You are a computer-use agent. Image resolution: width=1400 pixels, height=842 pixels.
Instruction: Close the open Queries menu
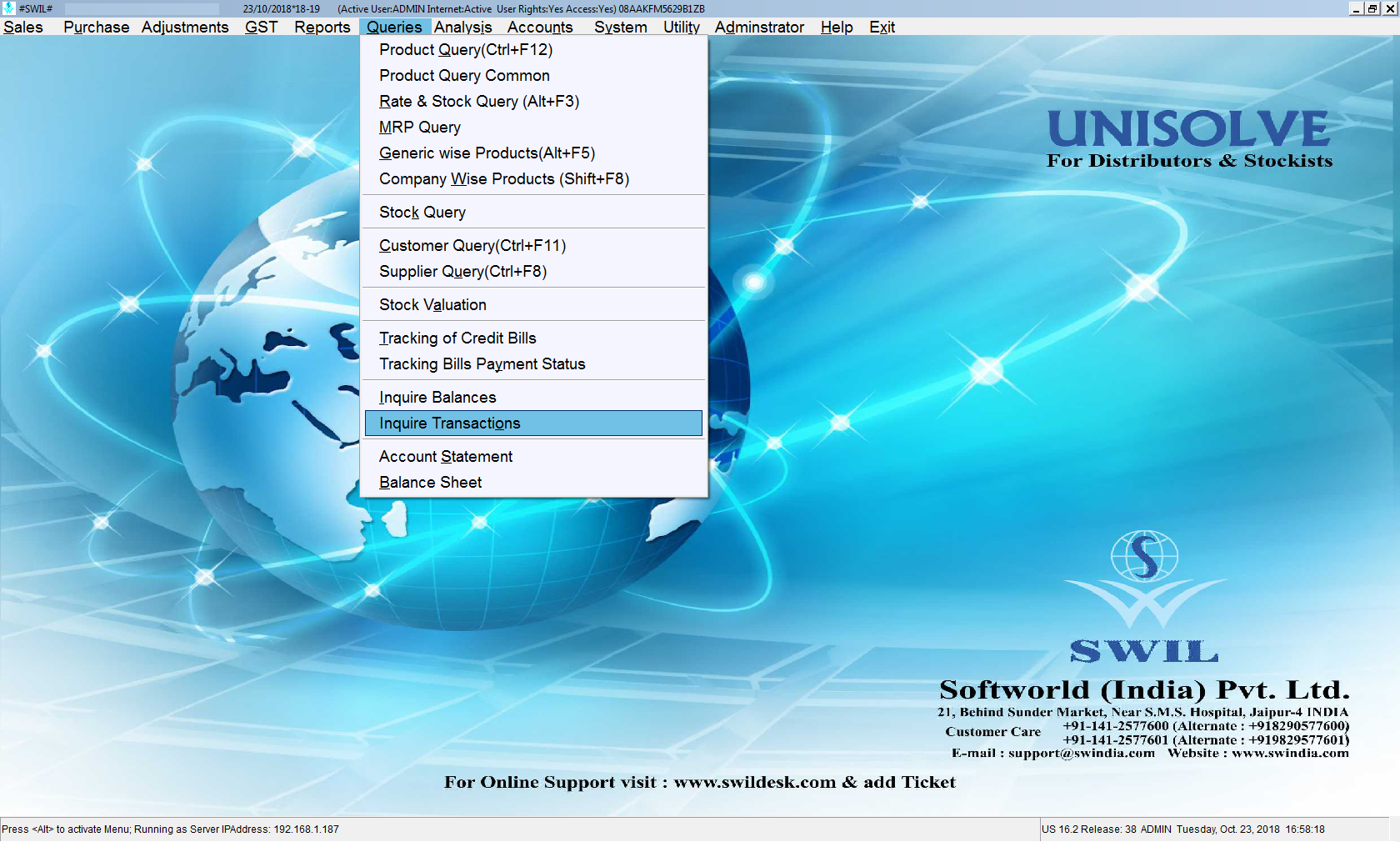point(394,28)
